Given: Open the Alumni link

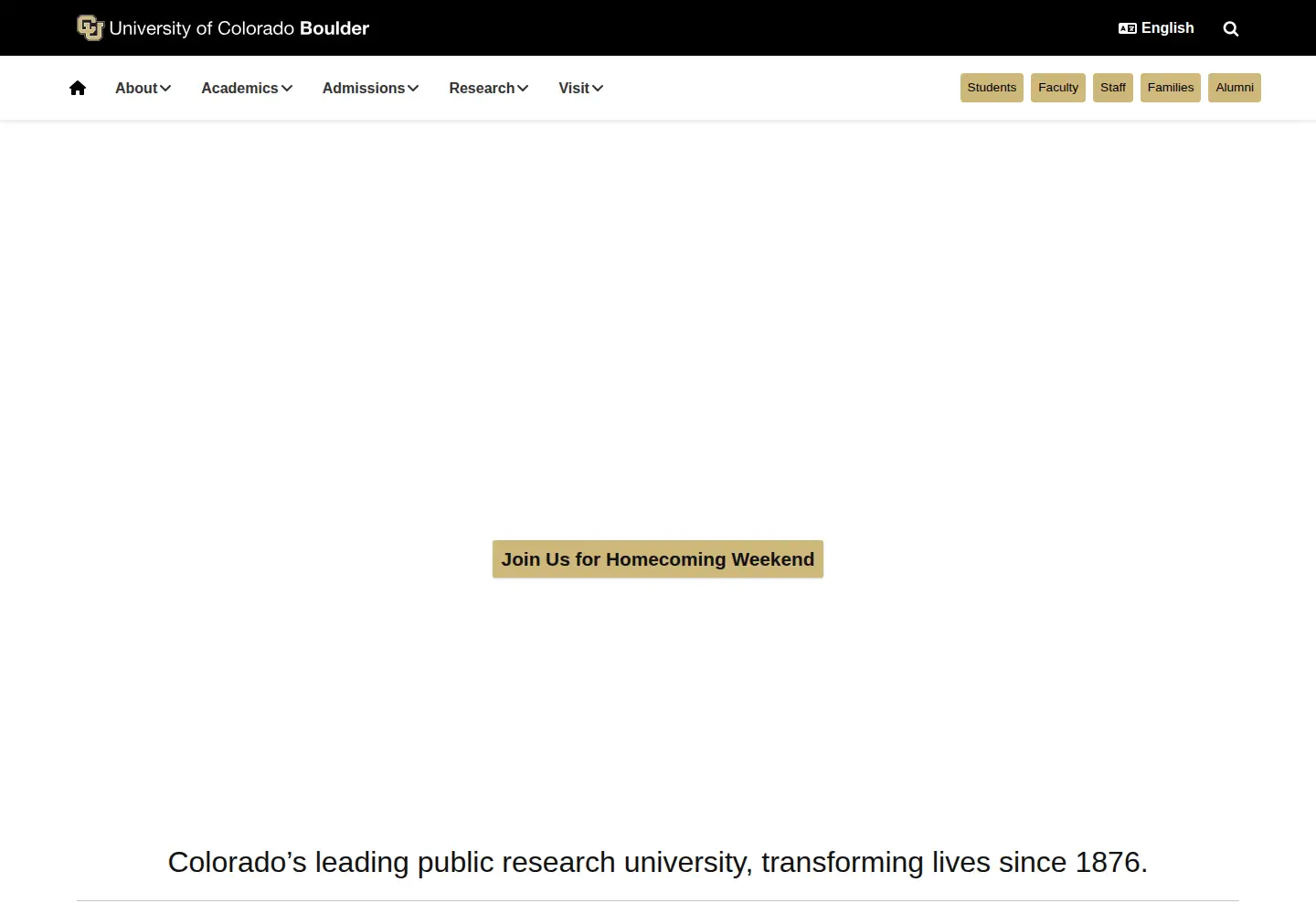Looking at the screenshot, I should click(x=1235, y=88).
